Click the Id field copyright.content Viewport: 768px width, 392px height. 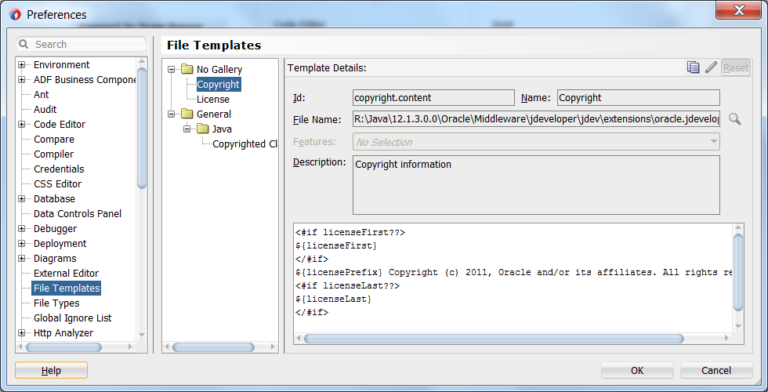pos(433,98)
